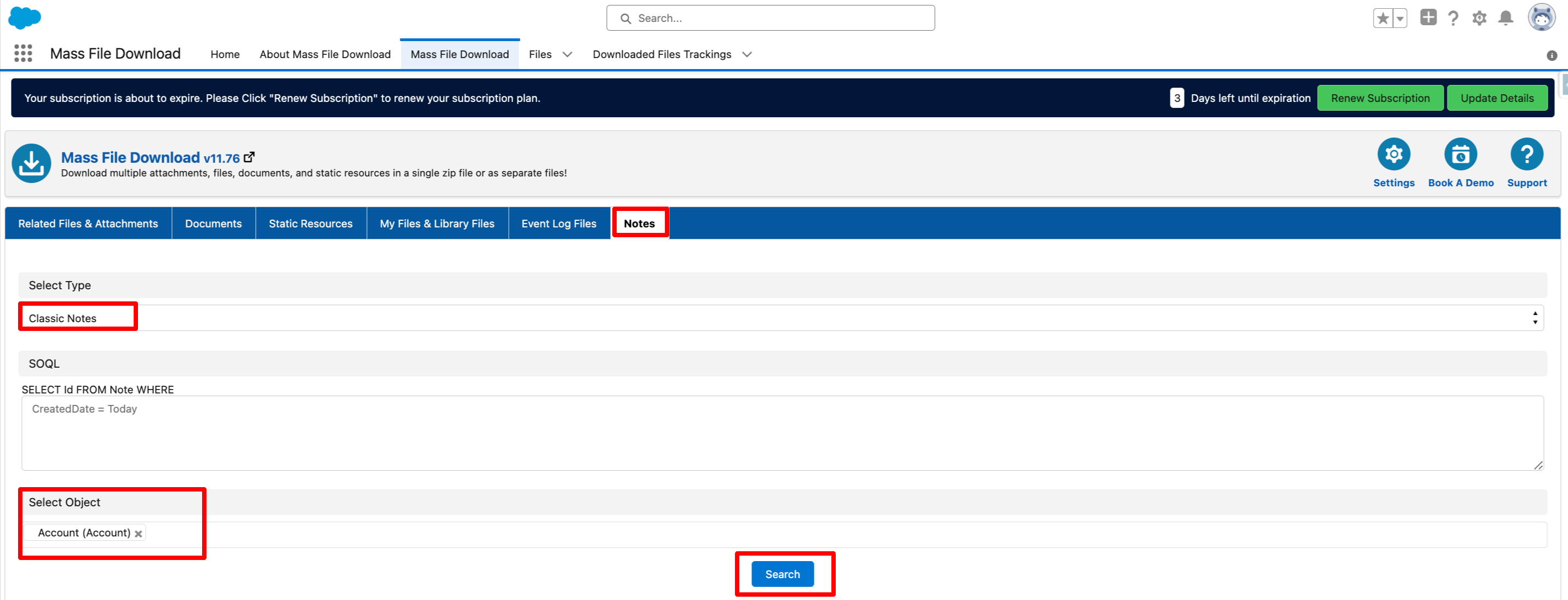
Task: Switch to the Documents tab
Action: [x=213, y=224]
